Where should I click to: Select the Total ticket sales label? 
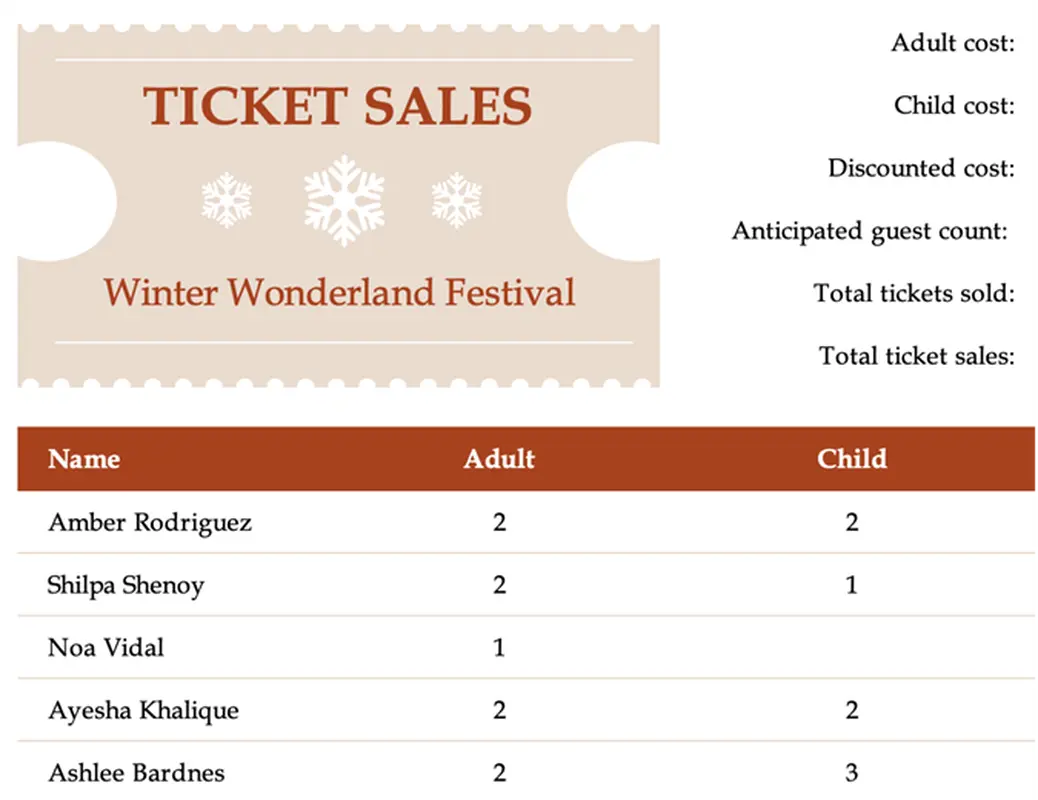pyautogui.click(x=917, y=356)
